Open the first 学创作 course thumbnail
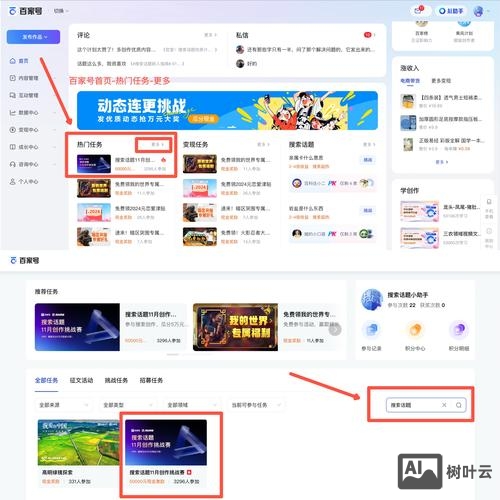This screenshot has height=500, width=500. click(420, 211)
